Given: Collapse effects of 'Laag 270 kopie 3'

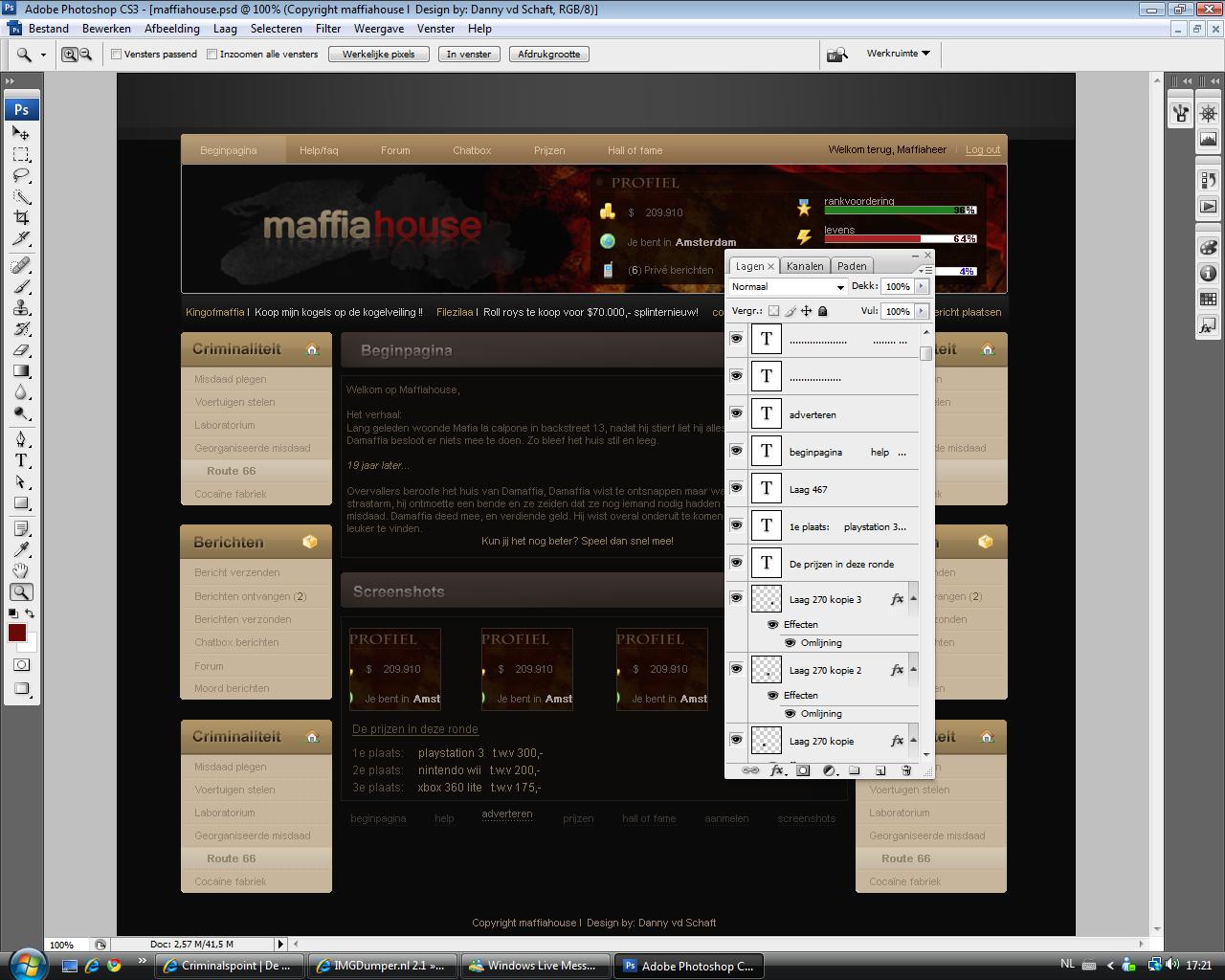Looking at the screenshot, I should (913, 599).
